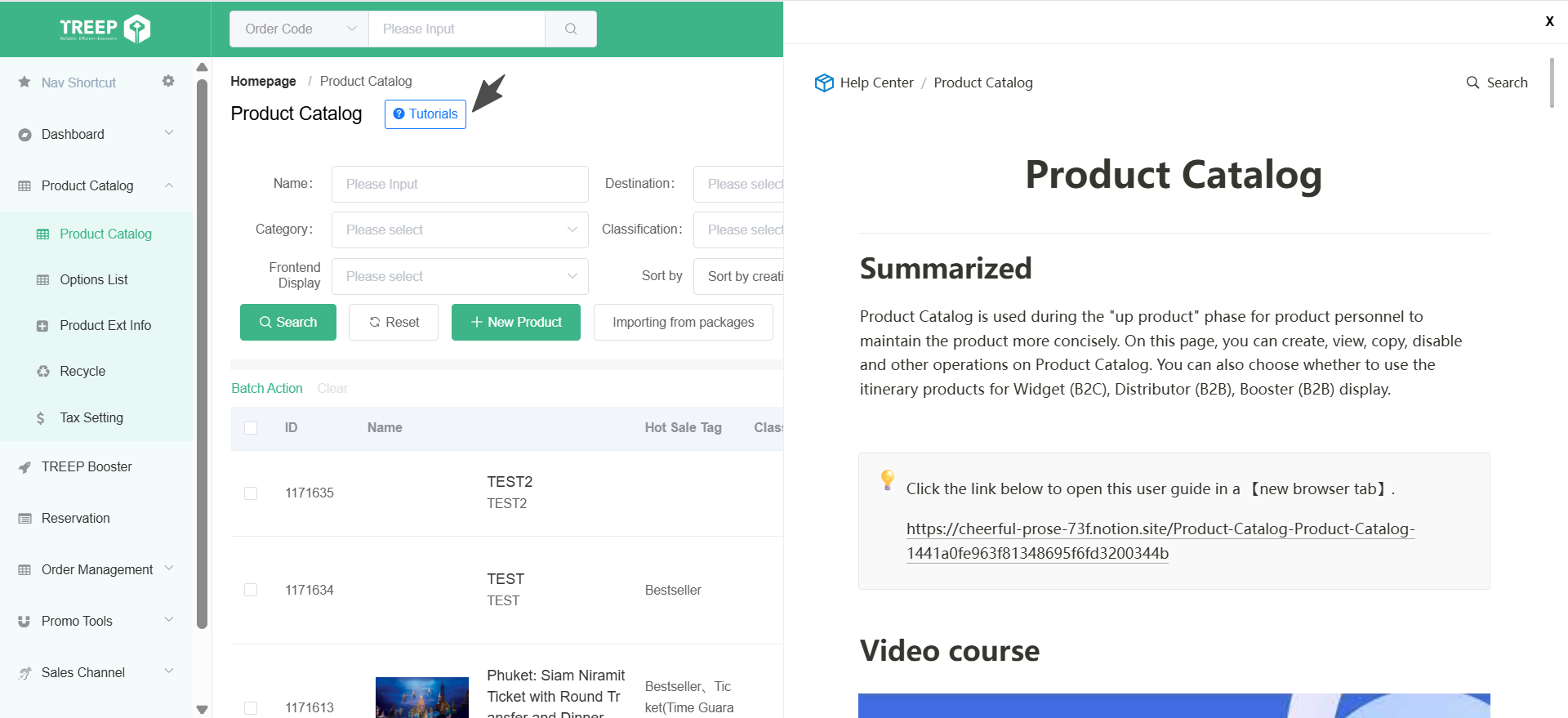
Task: Open the Sort by dropdown
Action: 738,276
